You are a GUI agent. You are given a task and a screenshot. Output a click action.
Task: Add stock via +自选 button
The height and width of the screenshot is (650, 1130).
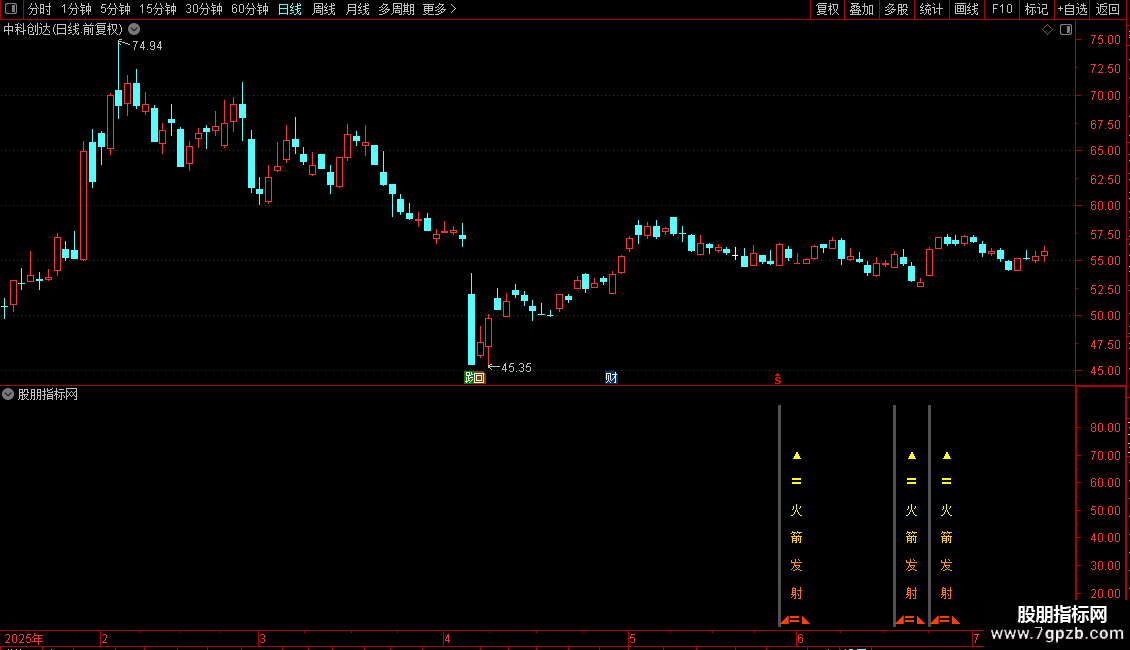pyautogui.click(x=1072, y=9)
